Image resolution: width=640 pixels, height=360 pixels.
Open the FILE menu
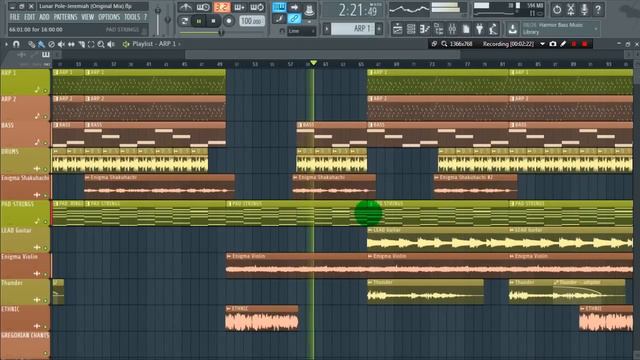coord(15,17)
